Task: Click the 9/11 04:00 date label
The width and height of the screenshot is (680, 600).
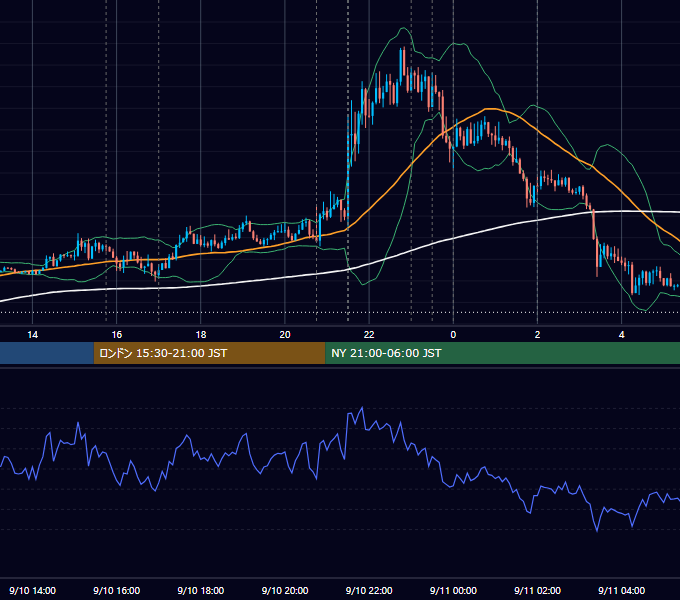Action: coord(621,590)
